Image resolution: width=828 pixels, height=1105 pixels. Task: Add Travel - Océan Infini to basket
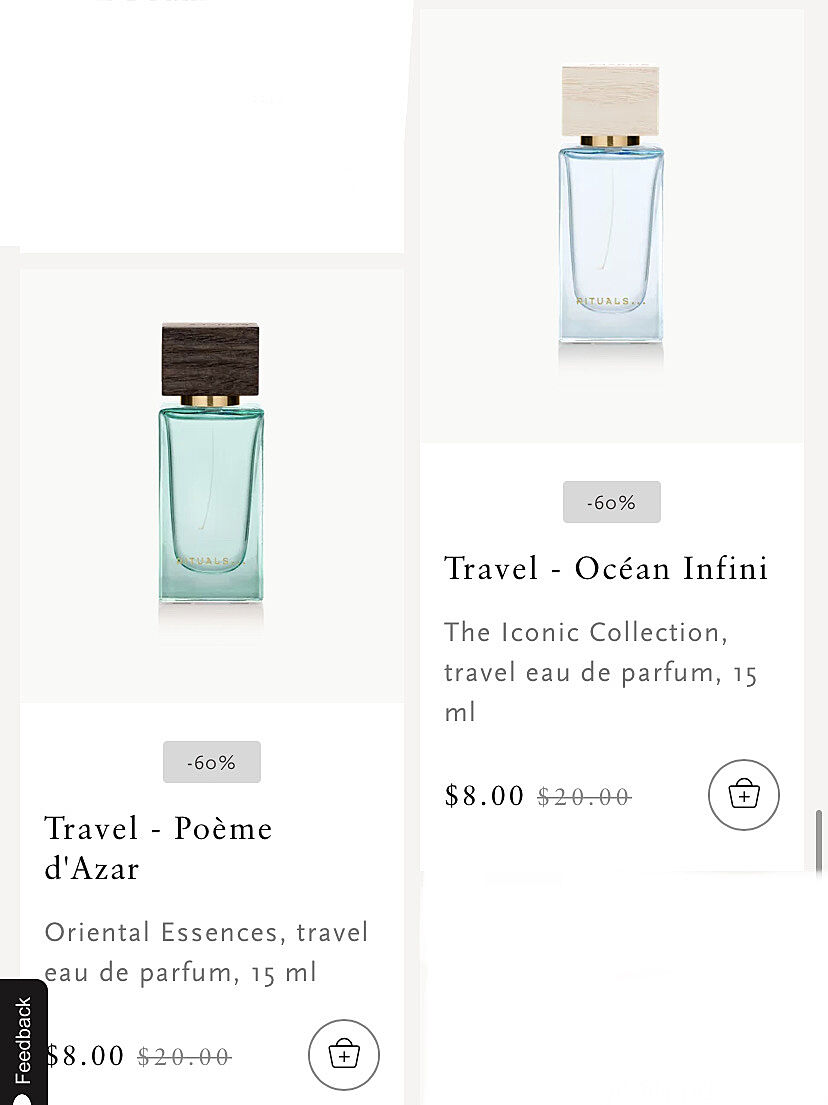point(743,795)
